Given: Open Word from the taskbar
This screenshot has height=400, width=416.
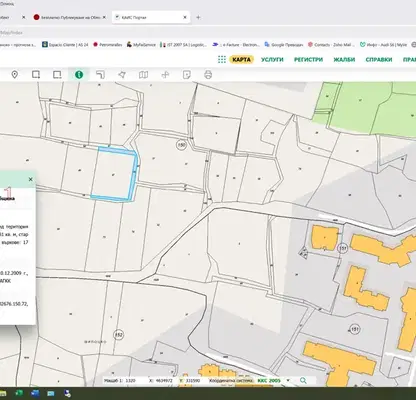Looking at the screenshot, I should point(35,394).
